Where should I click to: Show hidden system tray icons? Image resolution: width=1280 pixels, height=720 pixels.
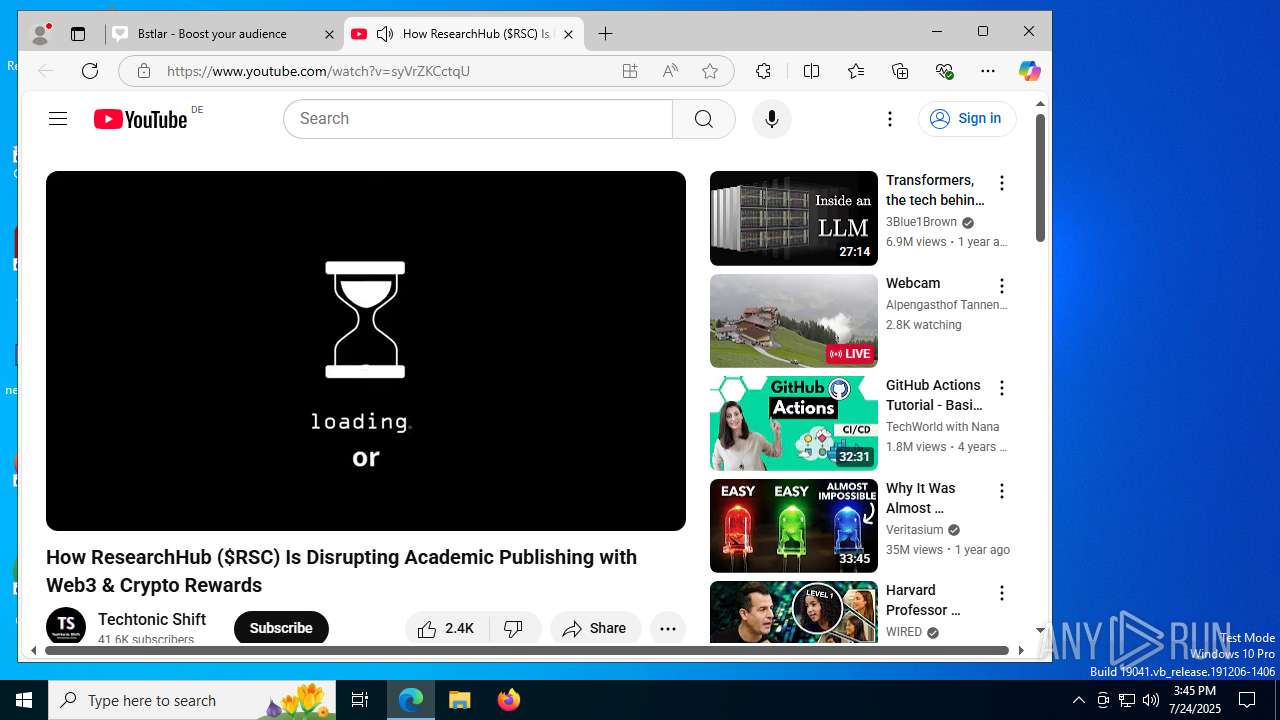pos(1078,700)
